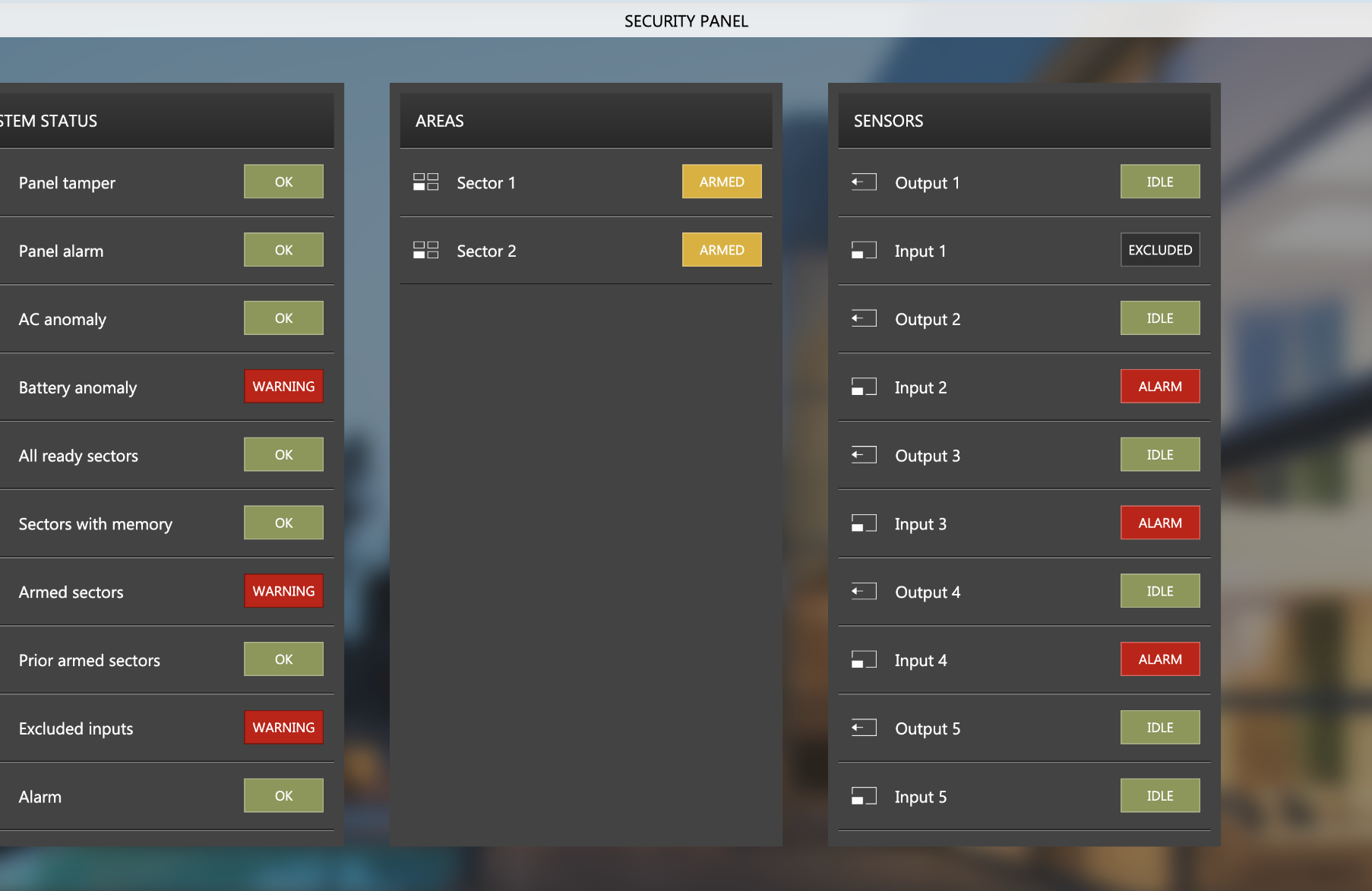Click the Sector 2 area icon

tap(425, 251)
